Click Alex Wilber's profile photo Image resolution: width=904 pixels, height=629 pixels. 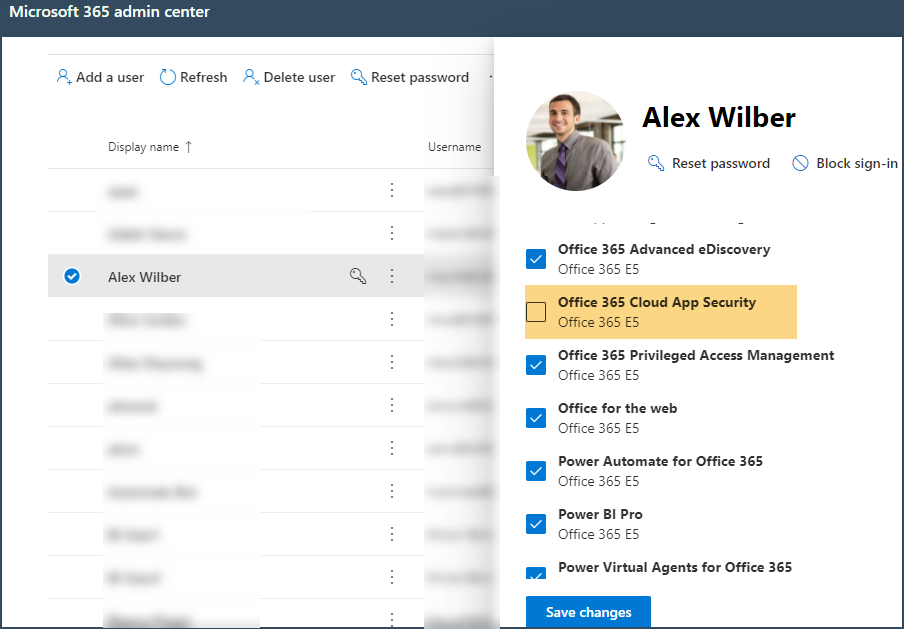point(575,141)
